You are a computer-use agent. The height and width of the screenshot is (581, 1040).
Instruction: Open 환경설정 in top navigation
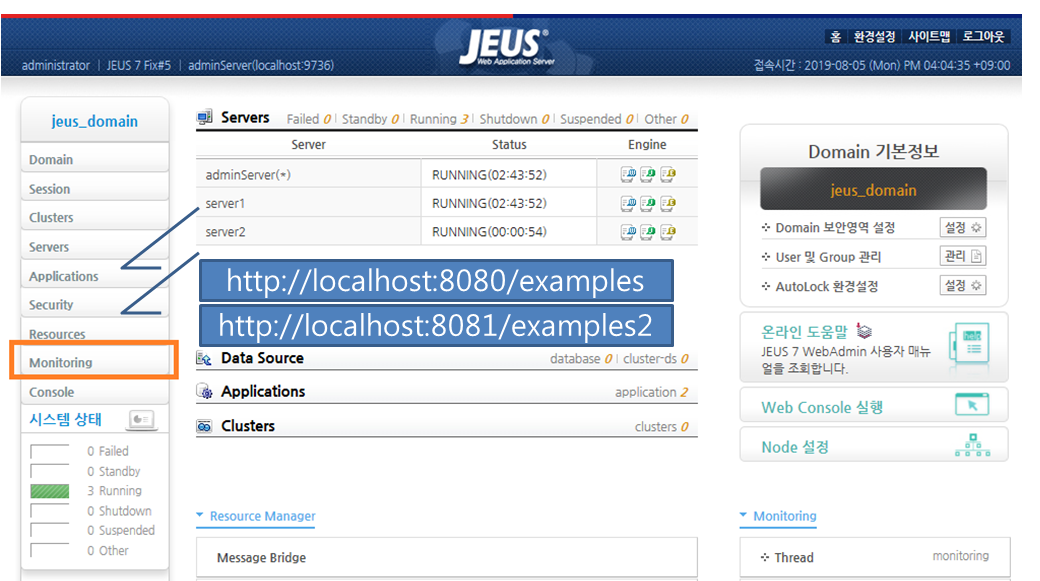tap(874, 36)
